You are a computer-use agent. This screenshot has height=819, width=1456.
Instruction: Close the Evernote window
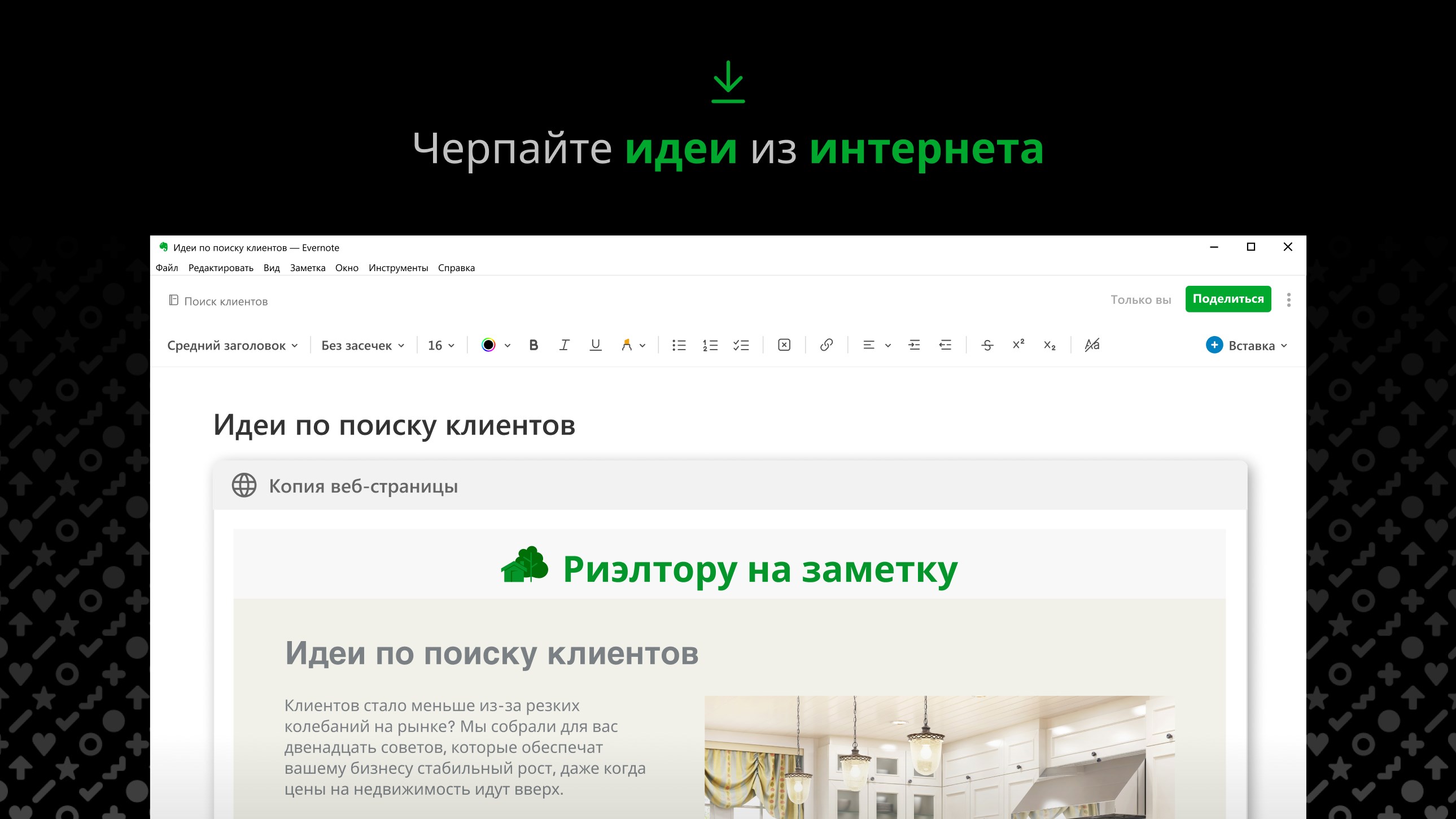tap(1288, 247)
